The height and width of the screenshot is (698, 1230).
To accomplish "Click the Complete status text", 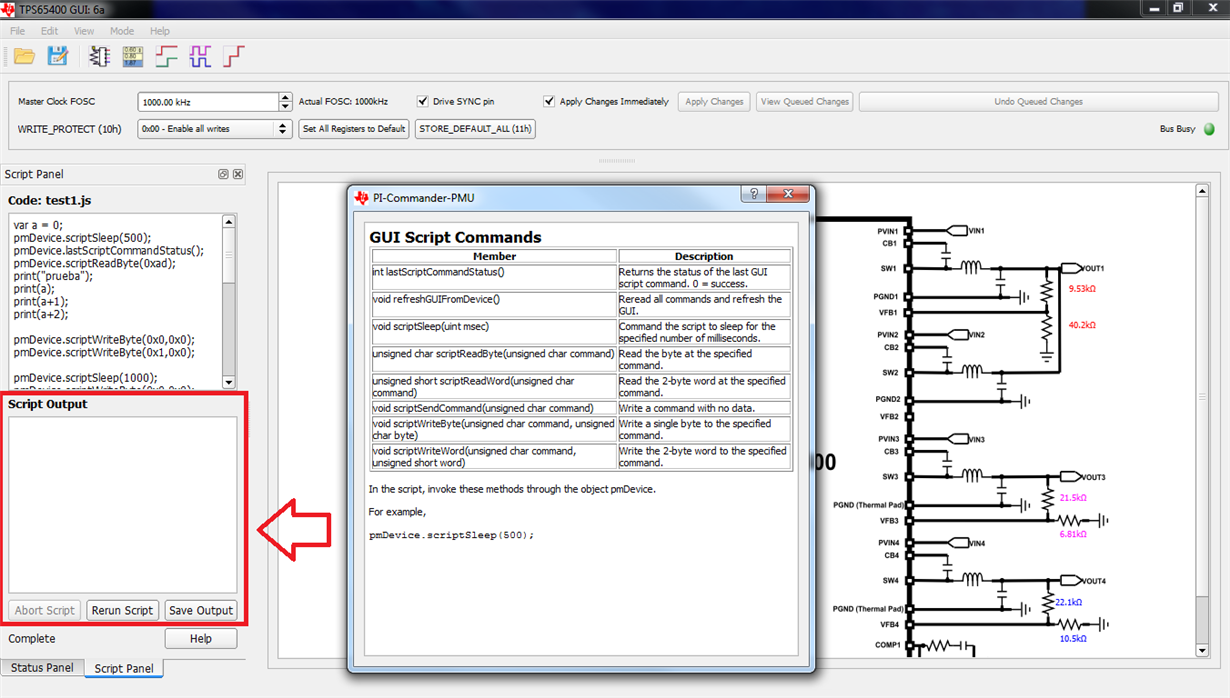I will [x=32, y=638].
